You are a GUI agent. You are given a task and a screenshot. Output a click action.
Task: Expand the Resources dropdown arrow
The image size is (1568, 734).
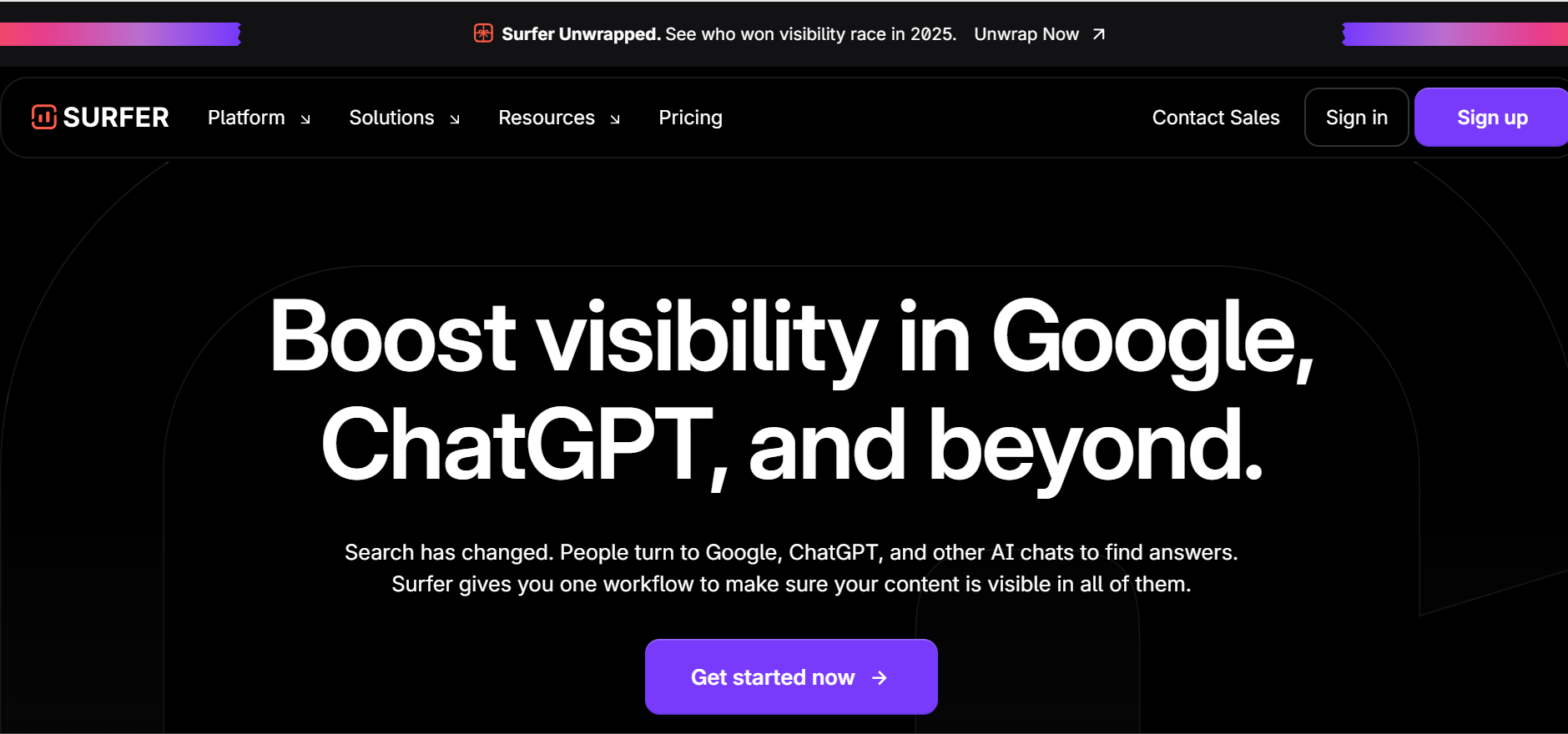pyautogui.click(x=615, y=119)
